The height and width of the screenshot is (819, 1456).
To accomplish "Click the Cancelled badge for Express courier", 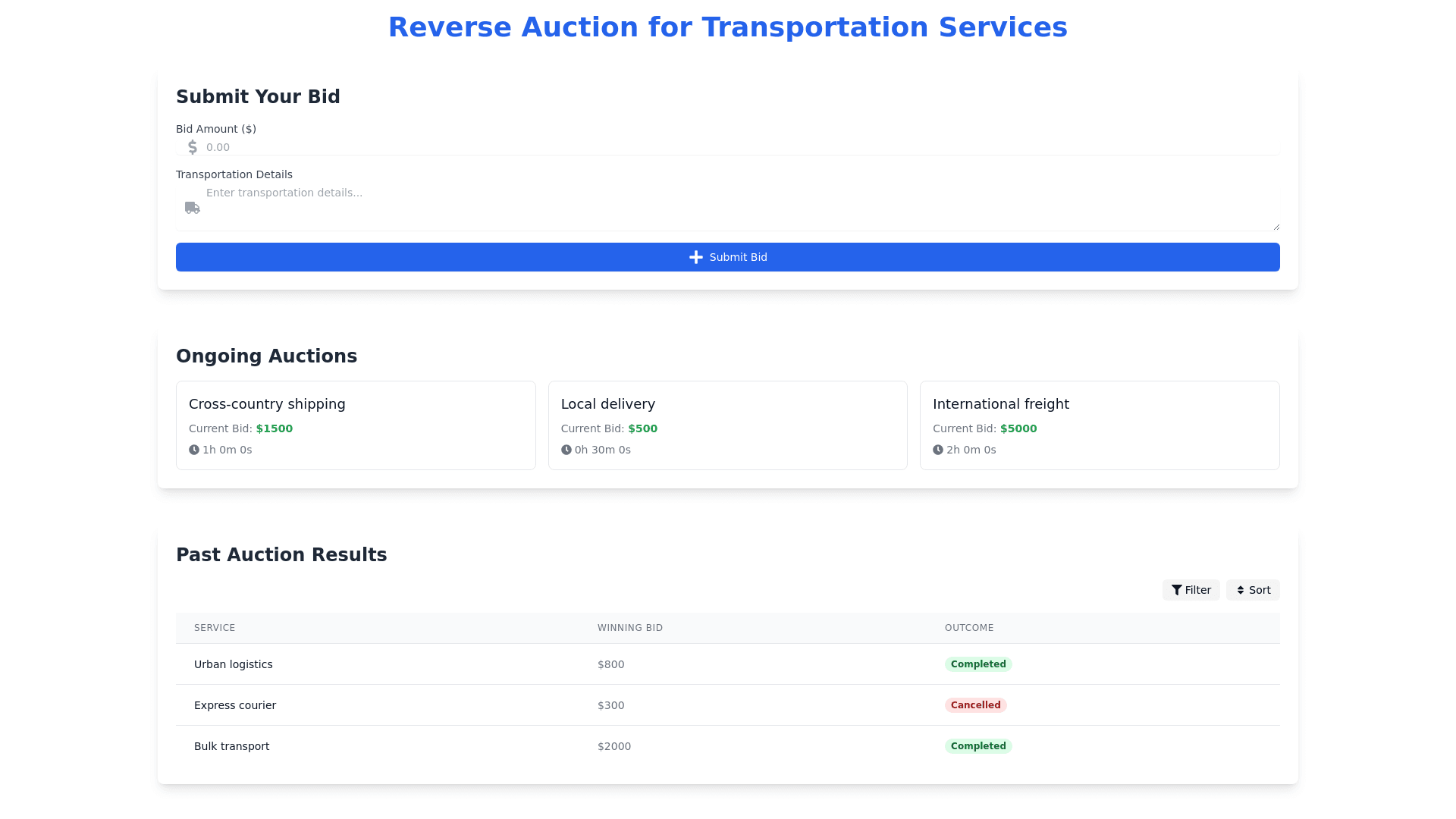I will pyautogui.click(x=975, y=705).
